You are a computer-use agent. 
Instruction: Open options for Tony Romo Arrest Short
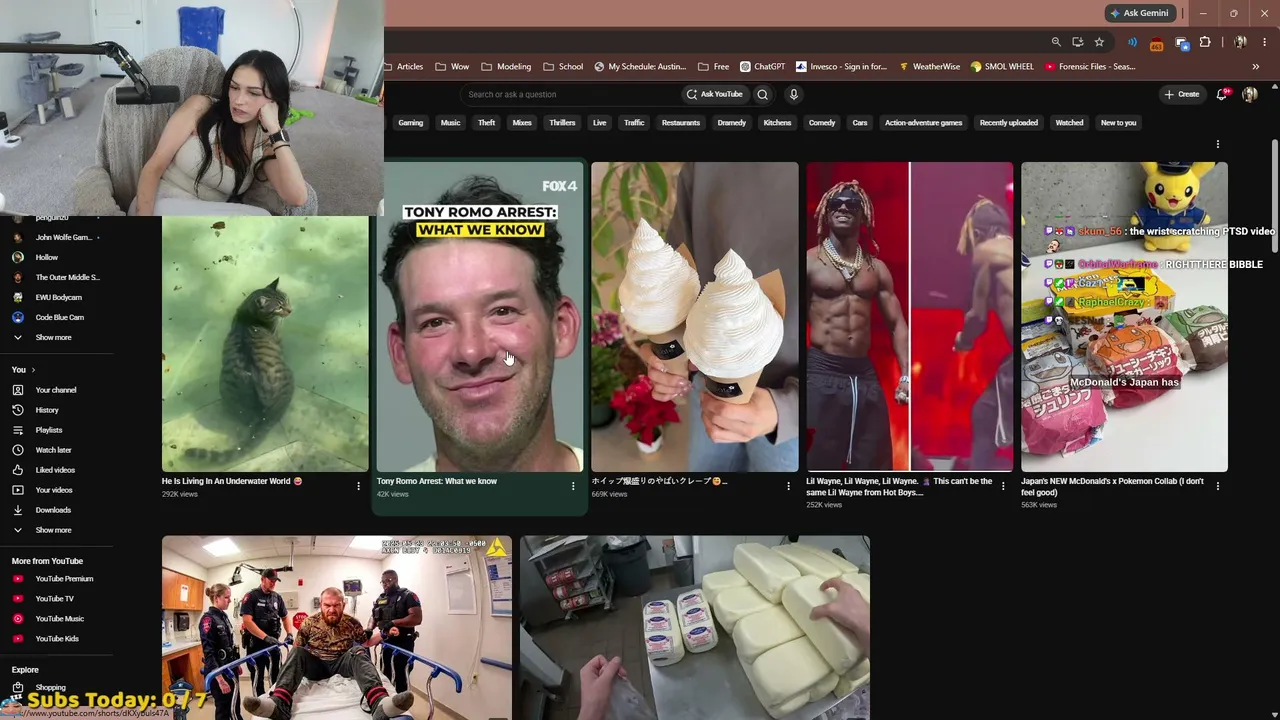tap(573, 486)
